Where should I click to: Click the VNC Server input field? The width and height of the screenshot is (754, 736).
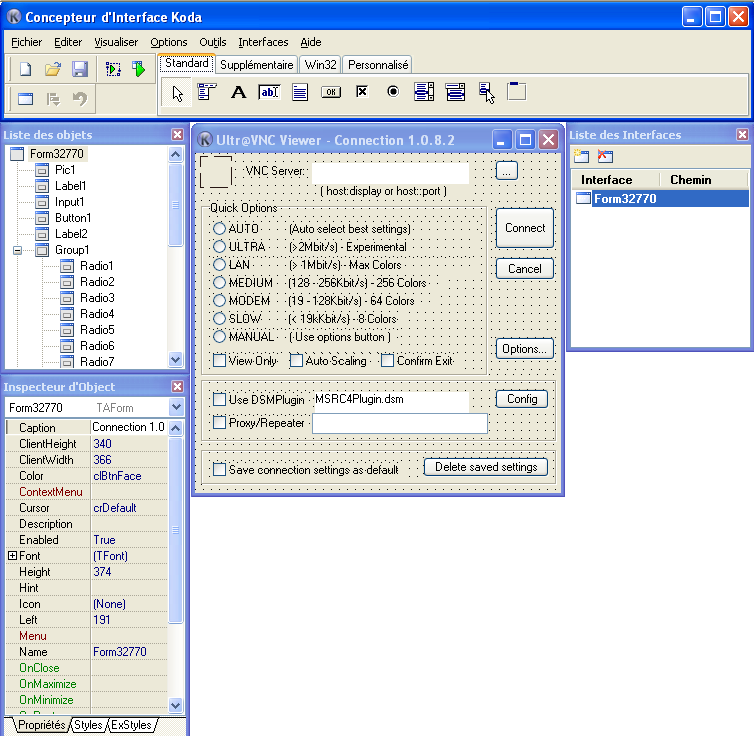pyautogui.click(x=390, y=173)
